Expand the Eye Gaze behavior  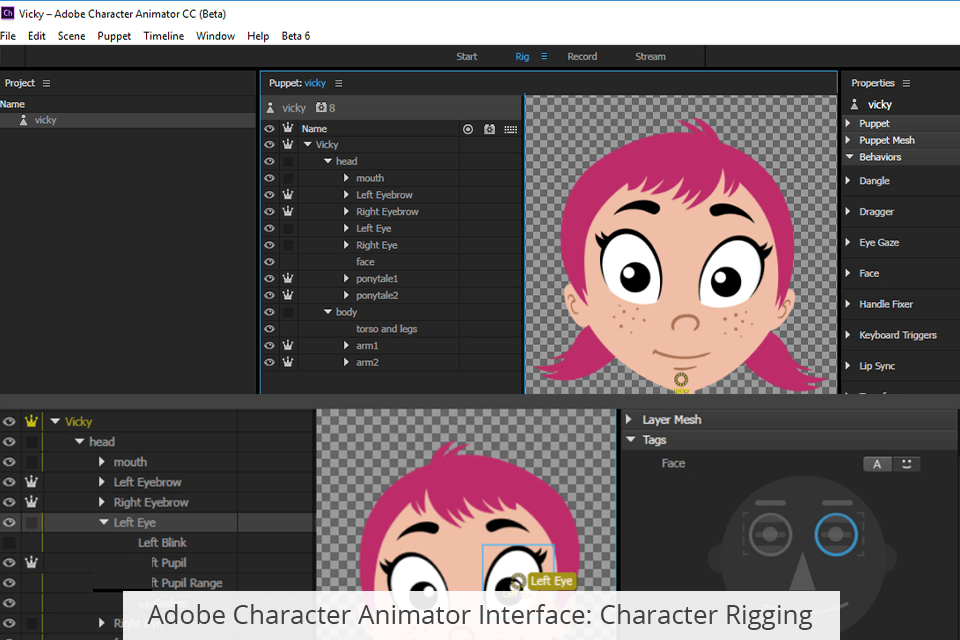pos(849,242)
